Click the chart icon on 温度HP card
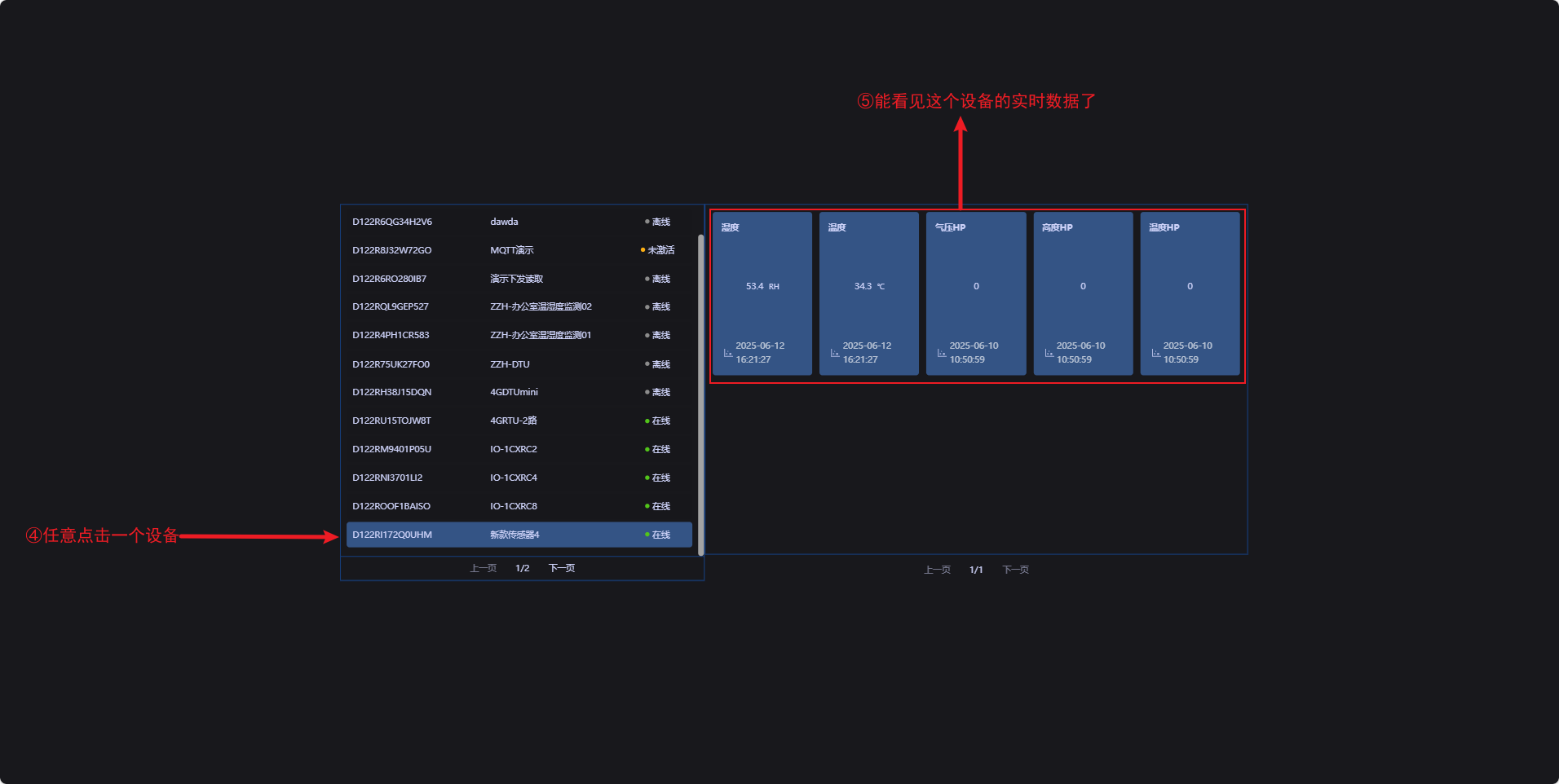 [x=1155, y=353]
